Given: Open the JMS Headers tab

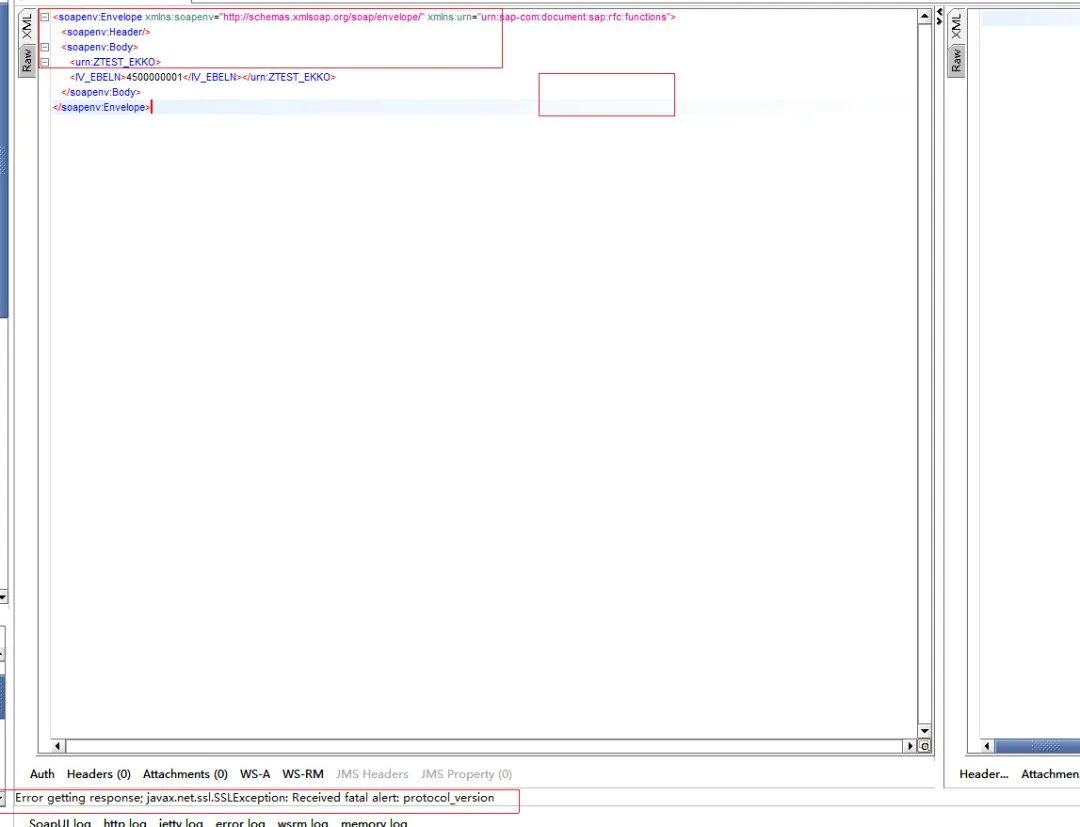Looking at the screenshot, I should pos(372,774).
